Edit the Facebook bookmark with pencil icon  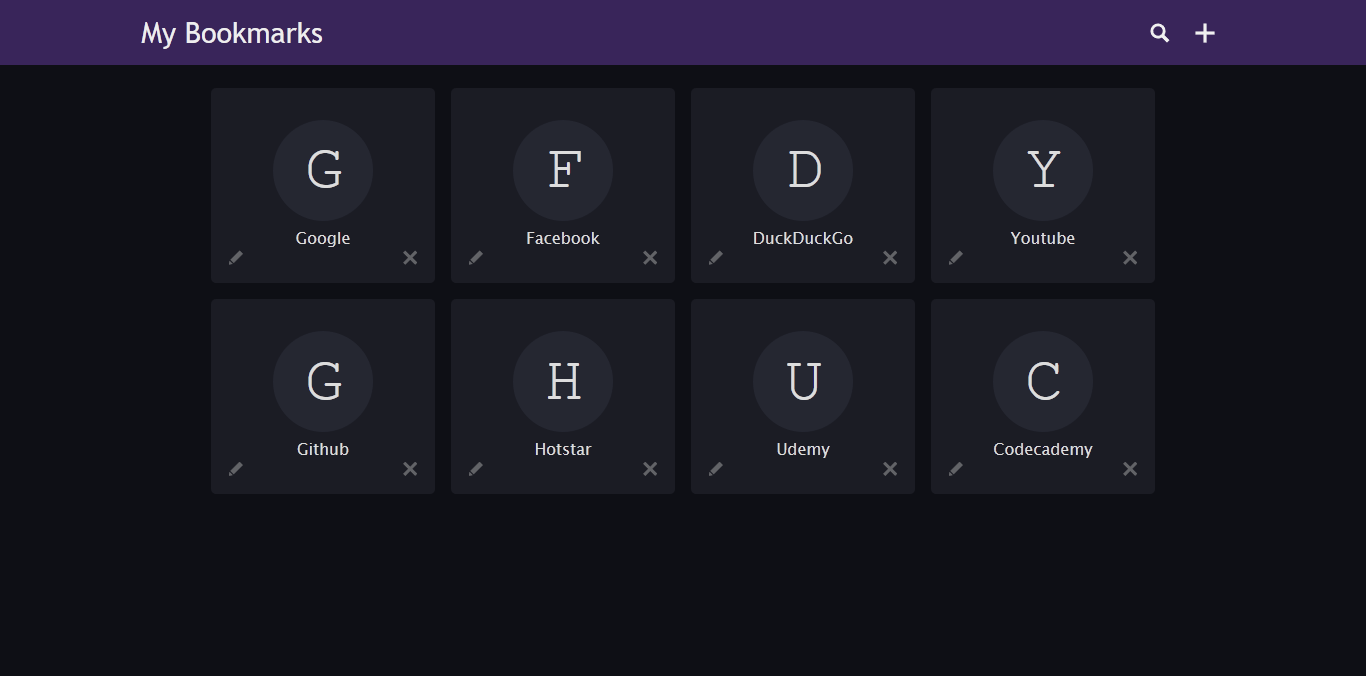point(476,258)
